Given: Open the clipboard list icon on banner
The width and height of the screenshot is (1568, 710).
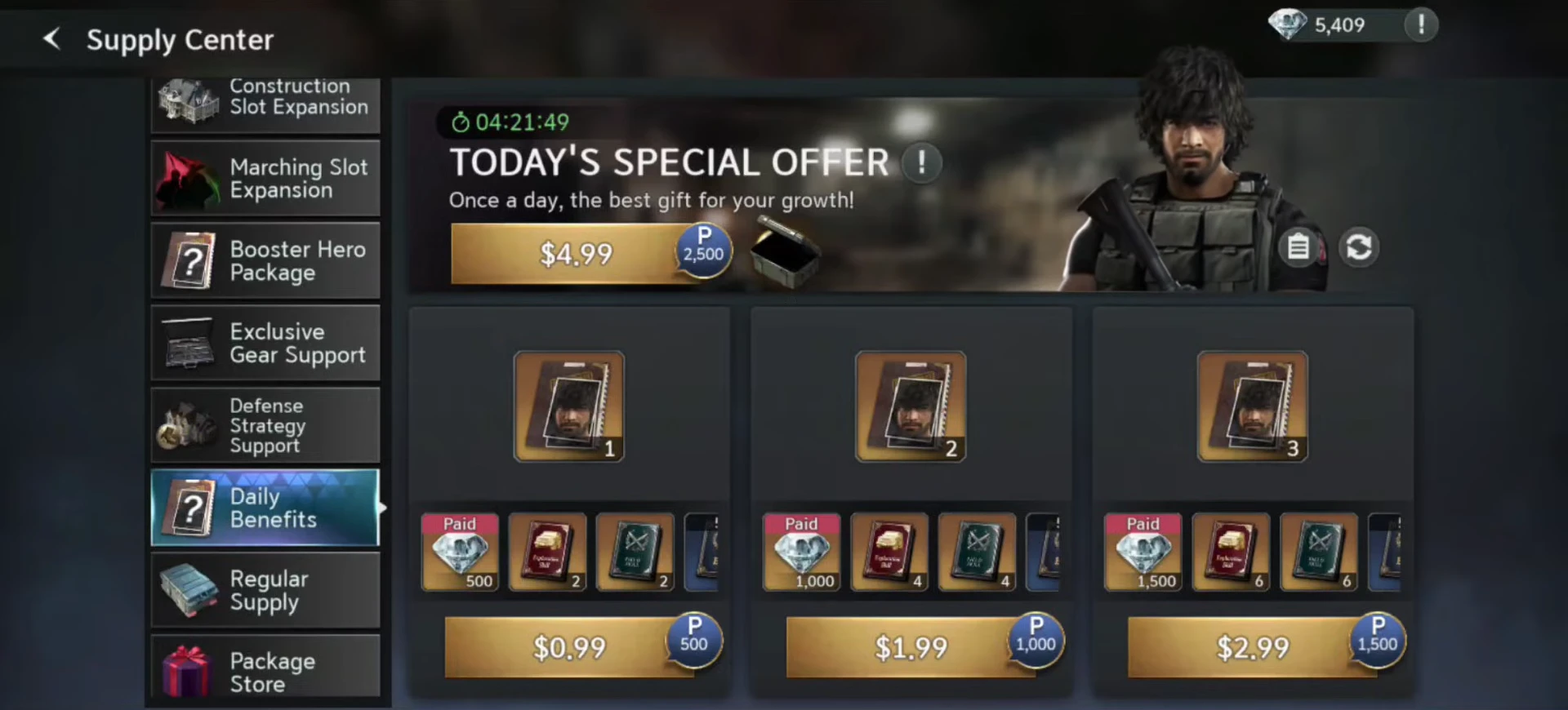Looking at the screenshot, I should point(1298,246).
